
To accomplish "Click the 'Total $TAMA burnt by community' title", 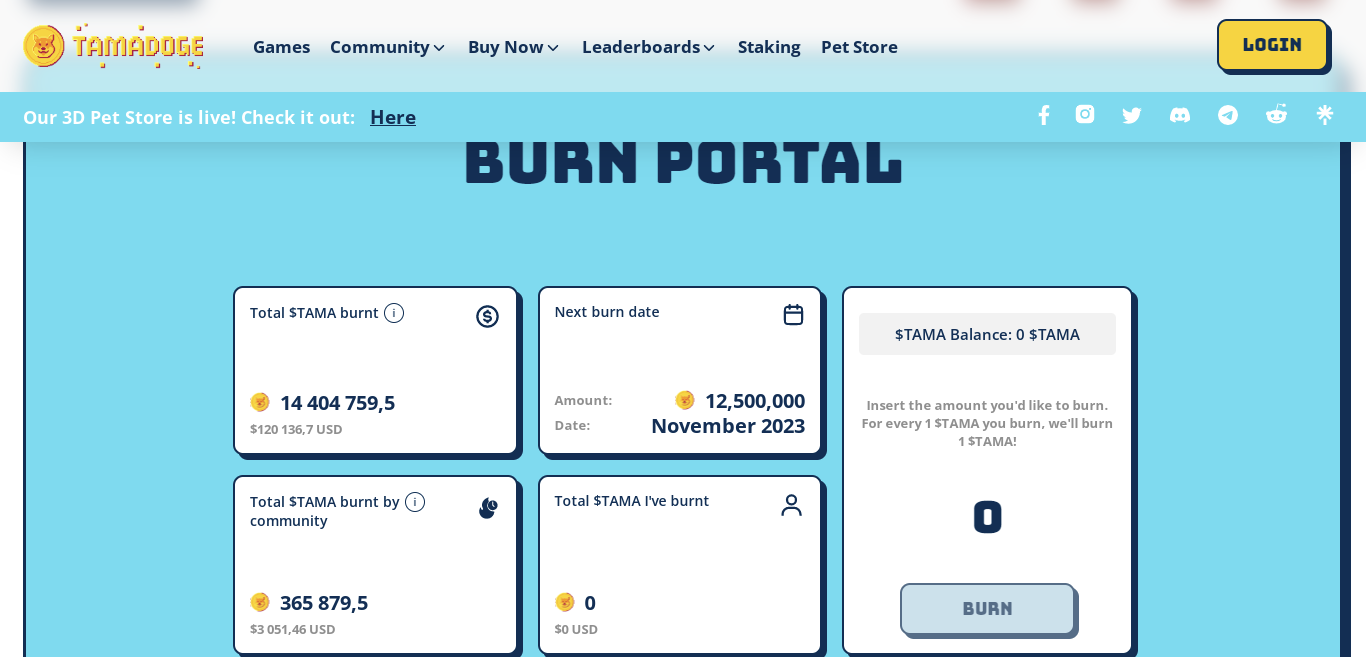I will pos(324,511).
